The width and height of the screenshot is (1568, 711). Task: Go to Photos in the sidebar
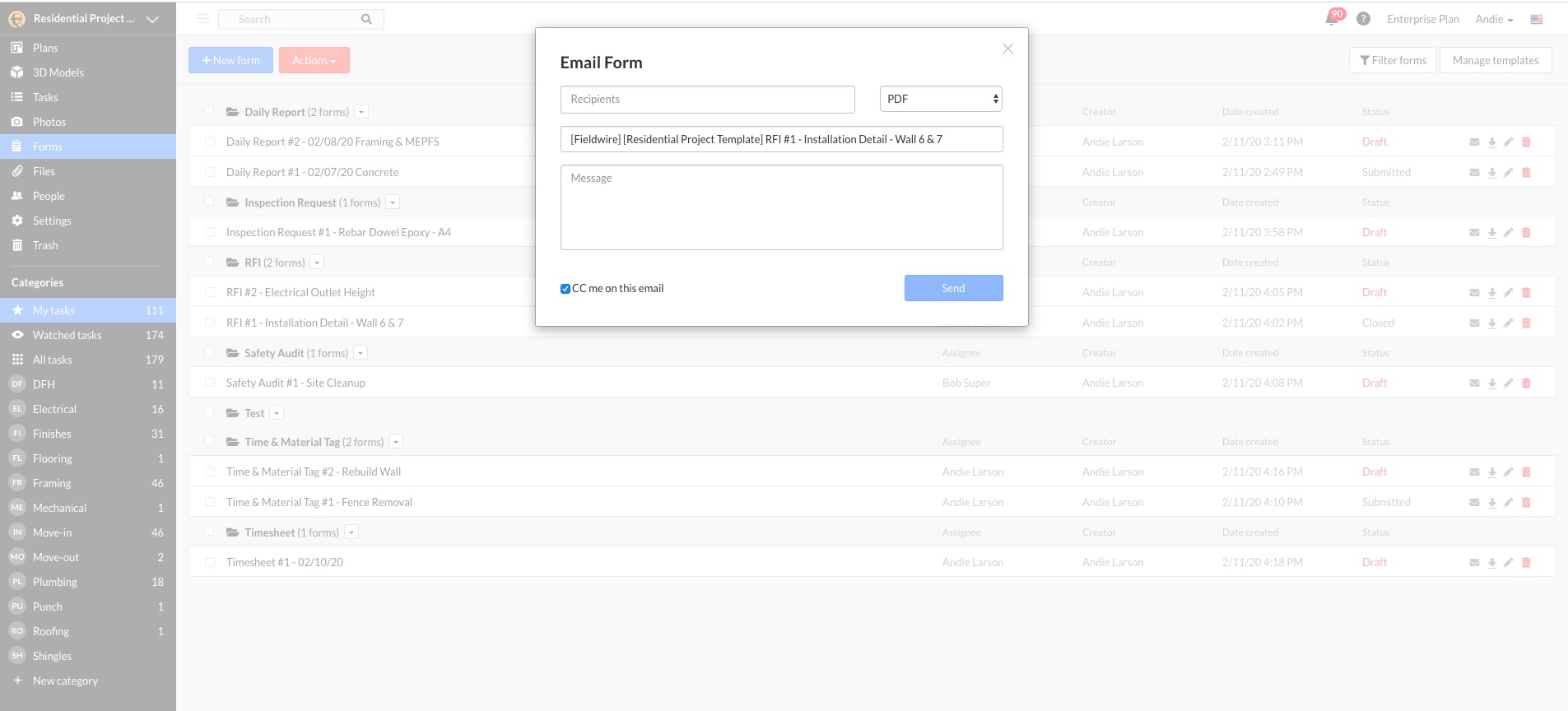coord(49,122)
